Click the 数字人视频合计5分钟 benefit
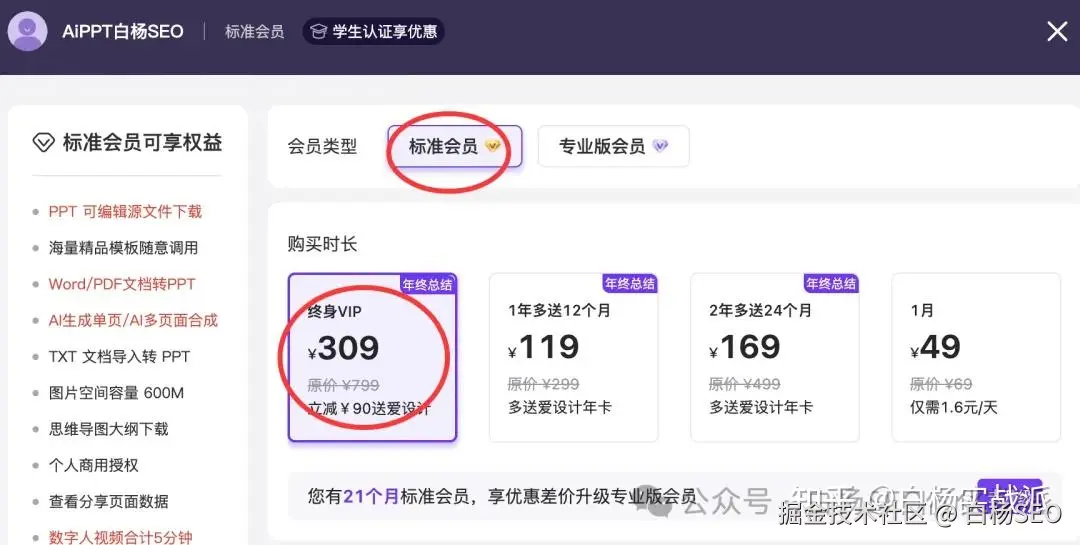The height and width of the screenshot is (545, 1080). (x=121, y=537)
